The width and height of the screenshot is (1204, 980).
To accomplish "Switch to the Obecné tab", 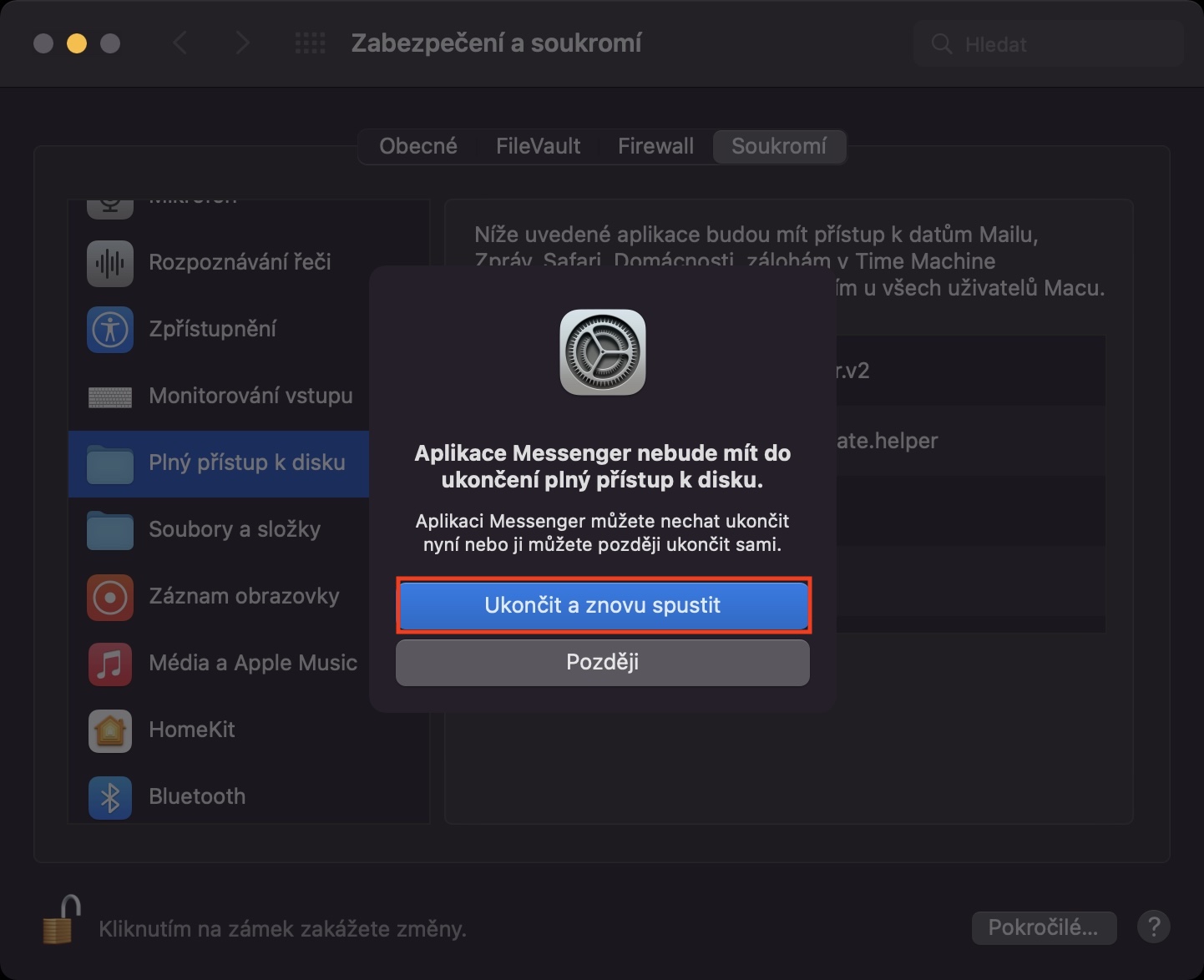I will pyautogui.click(x=418, y=146).
